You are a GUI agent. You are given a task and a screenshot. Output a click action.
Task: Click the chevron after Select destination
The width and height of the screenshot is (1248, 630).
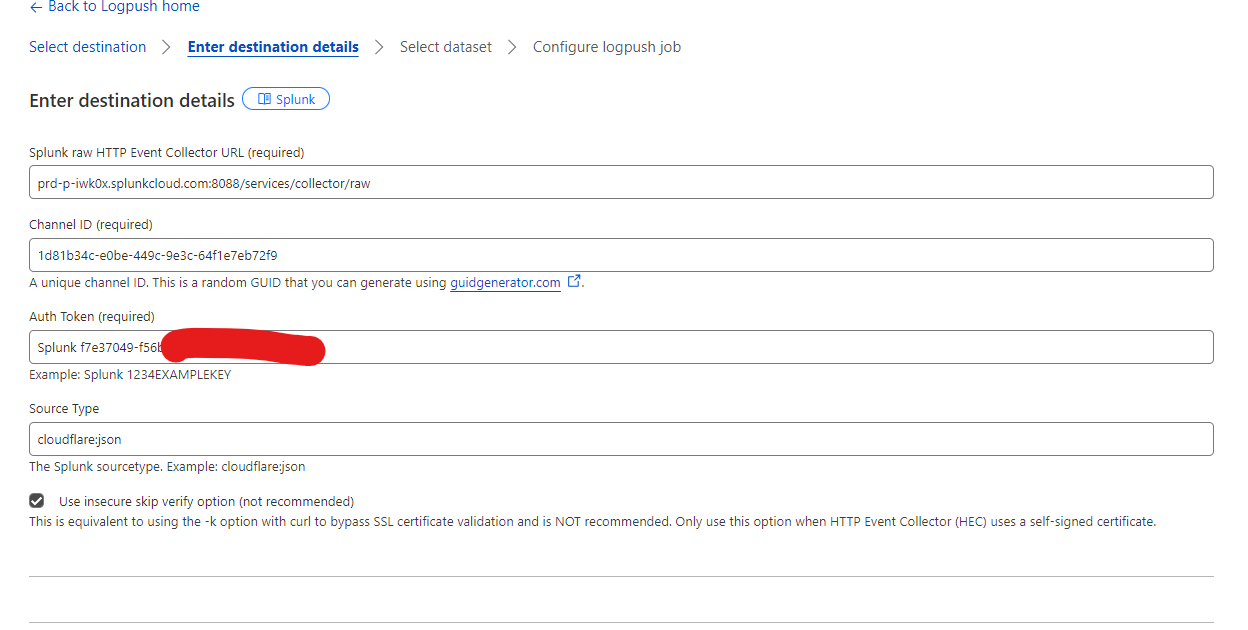click(x=167, y=47)
